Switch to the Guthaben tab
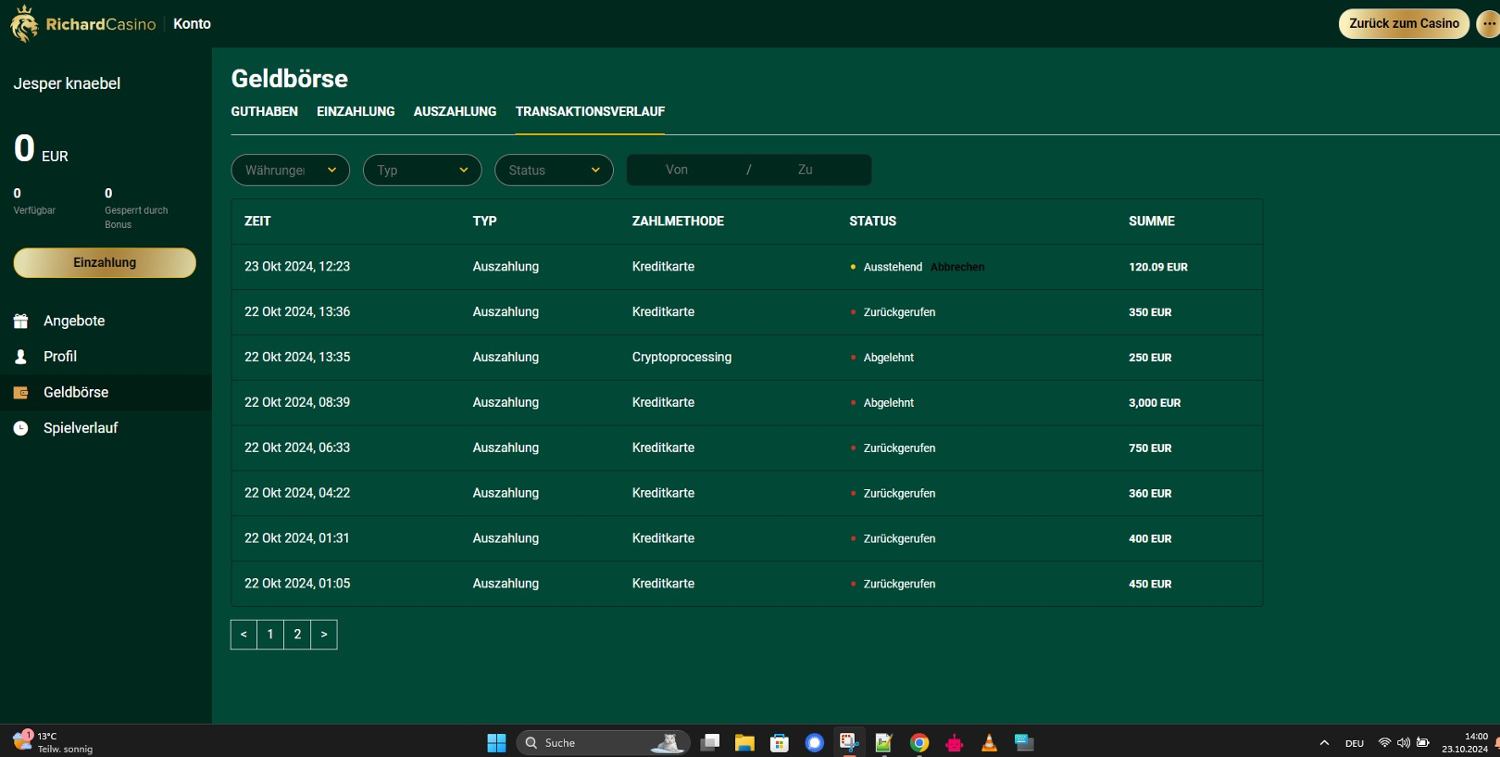Image resolution: width=1500 pixels, height=757 pixels. pos(264,112)
